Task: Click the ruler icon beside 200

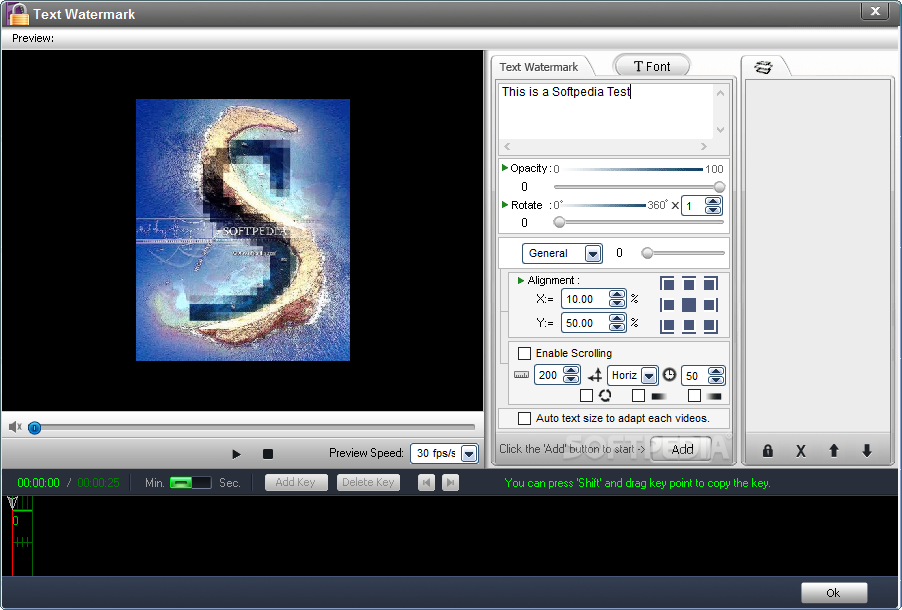Action: click(521, 375)
